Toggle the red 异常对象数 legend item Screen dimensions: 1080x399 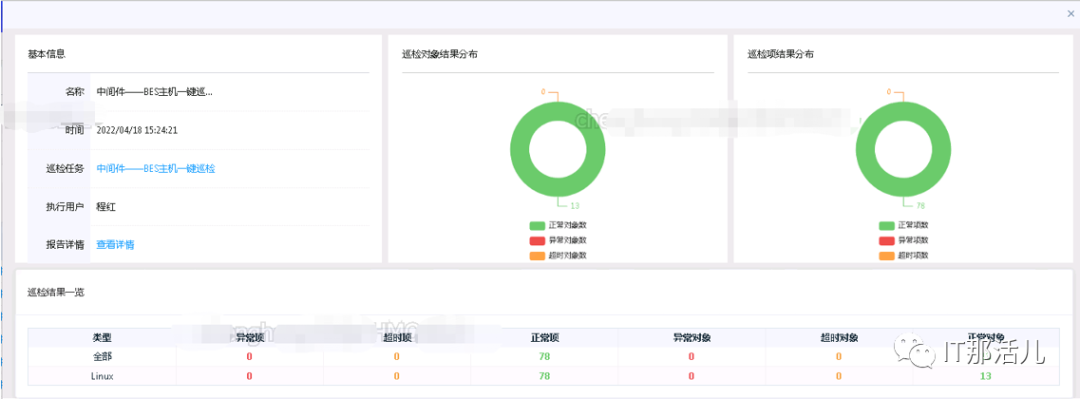[558, 241]
